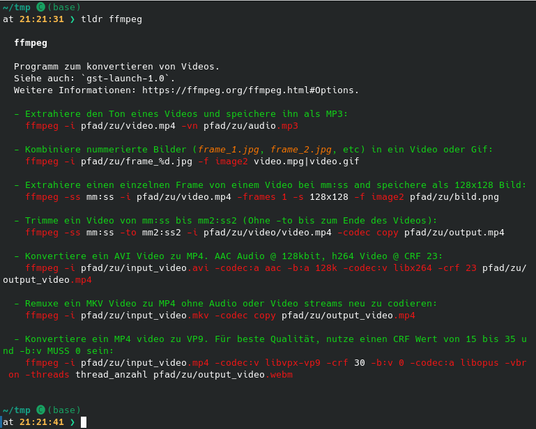
Task: Click 'pfad/zu/frame_%d.jpg' path
Action: click(x=136, y=161)
